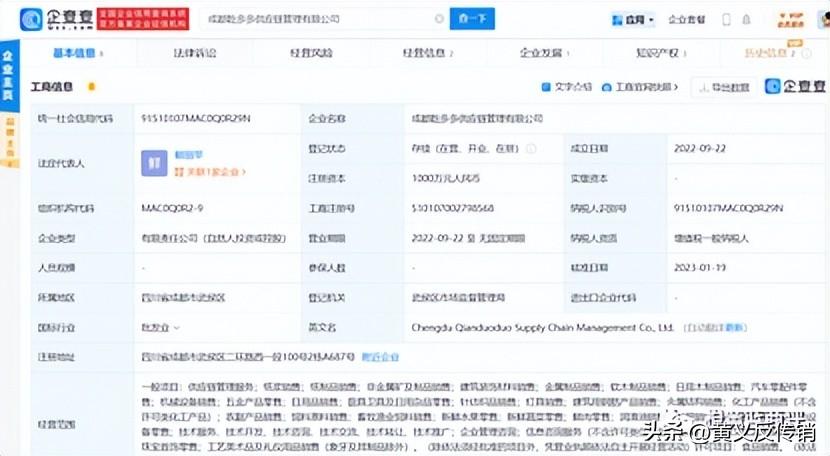This screenshot has width=830, height=456.
Task: Click the Qichacha logo at top left
Action: pos(57,19)
